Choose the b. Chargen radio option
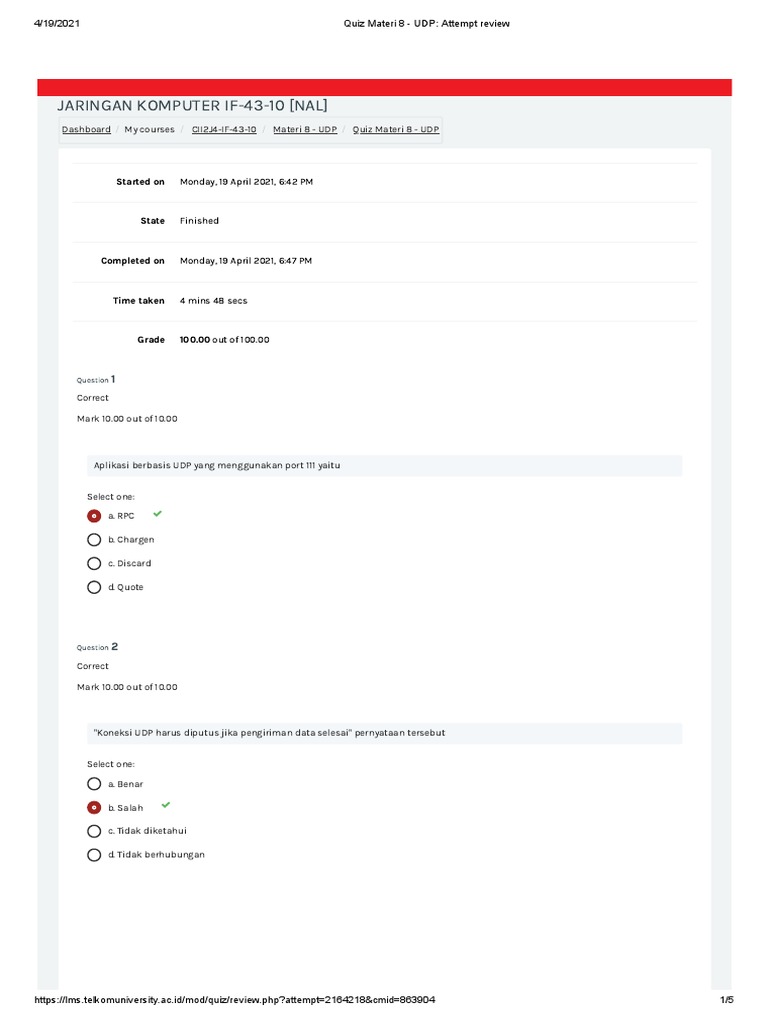This screenshot has height=1024, width=768. (x=94, y=540)
